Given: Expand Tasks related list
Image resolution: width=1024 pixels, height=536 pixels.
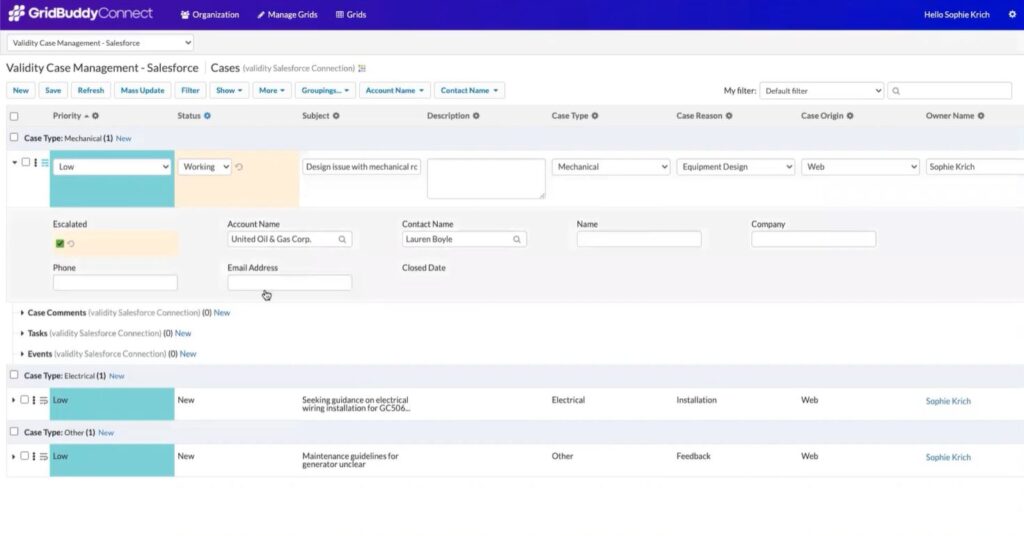Looking at the screenshot, I should click(22, 334).
